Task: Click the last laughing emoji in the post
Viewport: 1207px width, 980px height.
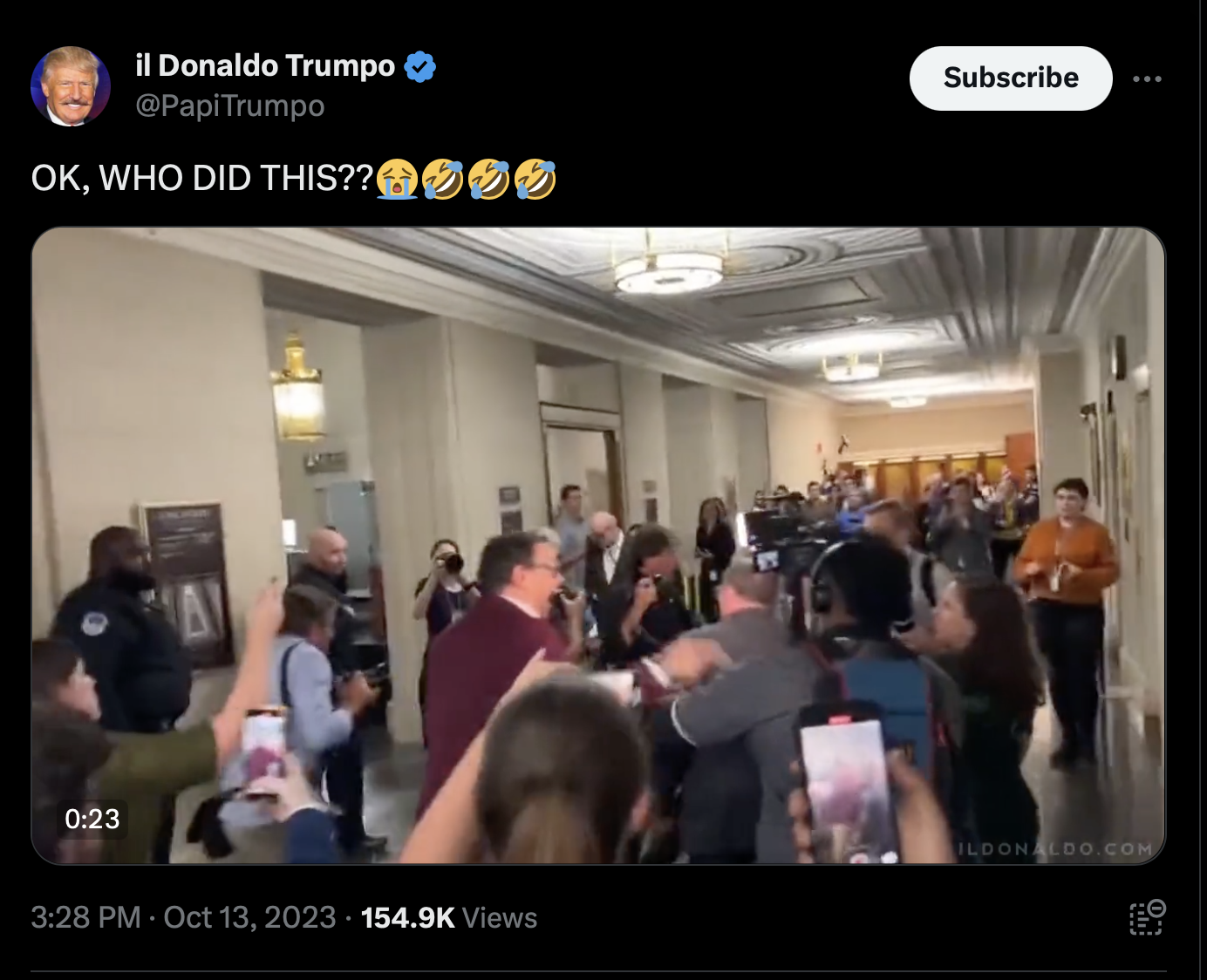Action: click(x=535, y=179)
